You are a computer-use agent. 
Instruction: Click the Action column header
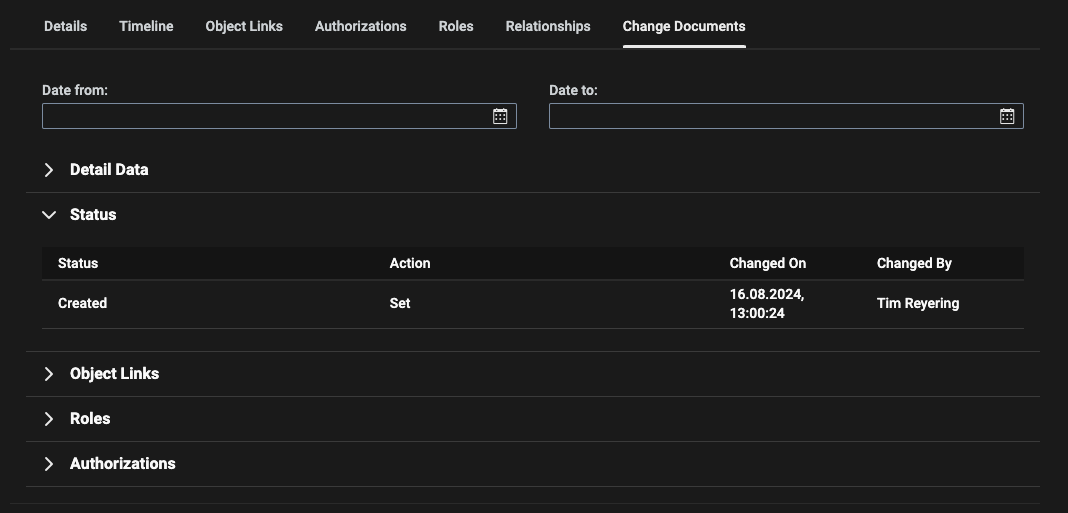[x=410, y=263]
